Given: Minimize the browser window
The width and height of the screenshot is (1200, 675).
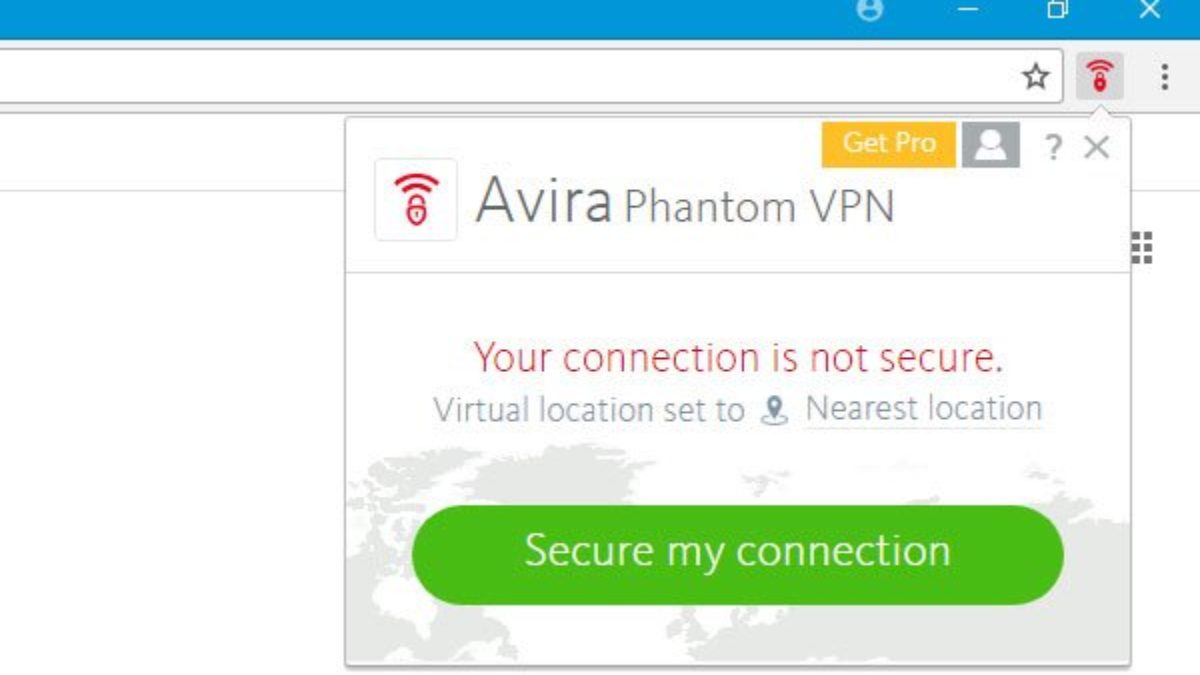Looking at the screenshot, I should 967,10.
